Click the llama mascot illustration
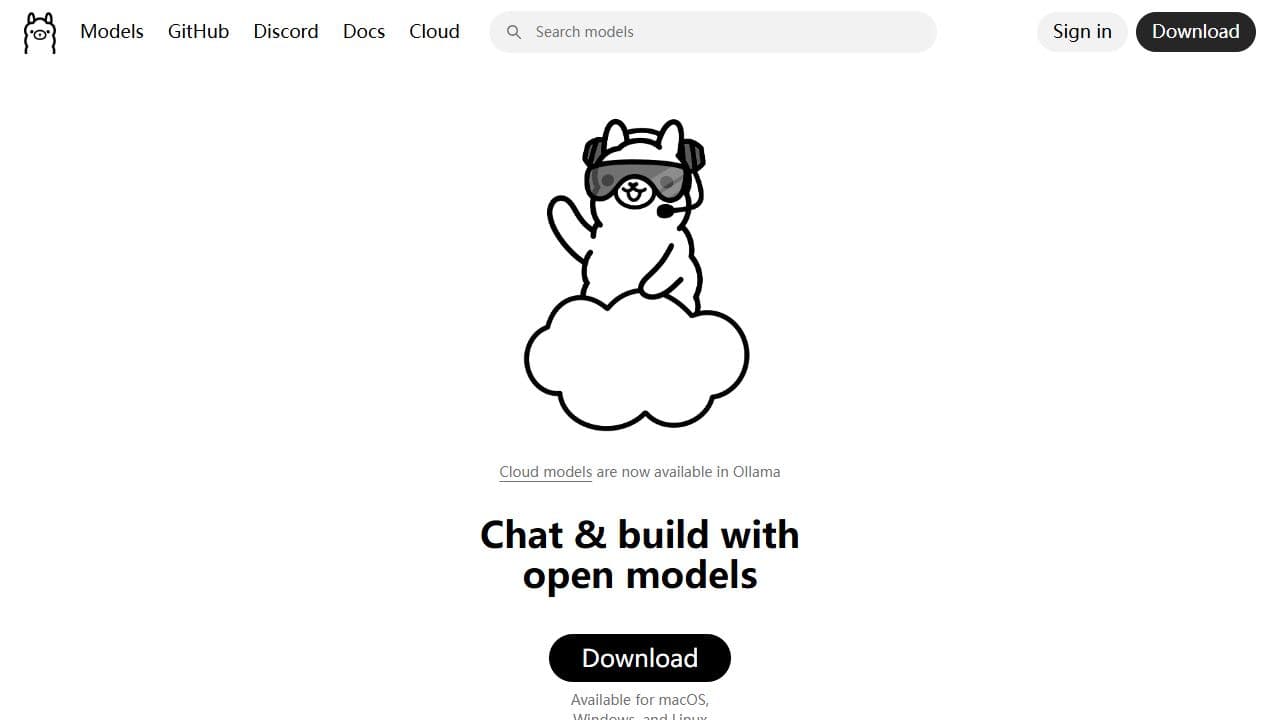The height and width of the screenshot is (720, 1280). click(x=637, y=274)
